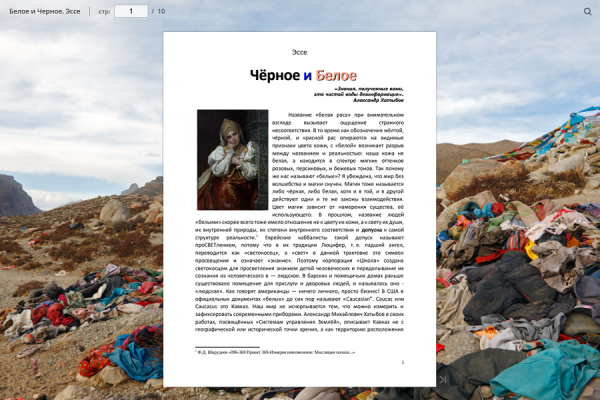Click the page number '1' in footer

point(403,362)
